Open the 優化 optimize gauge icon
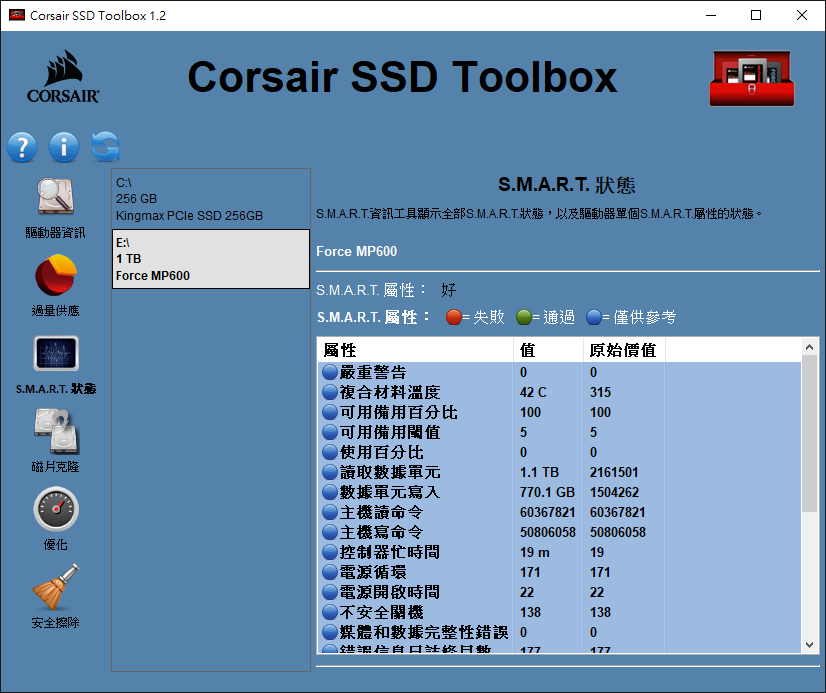 [56, 509]
